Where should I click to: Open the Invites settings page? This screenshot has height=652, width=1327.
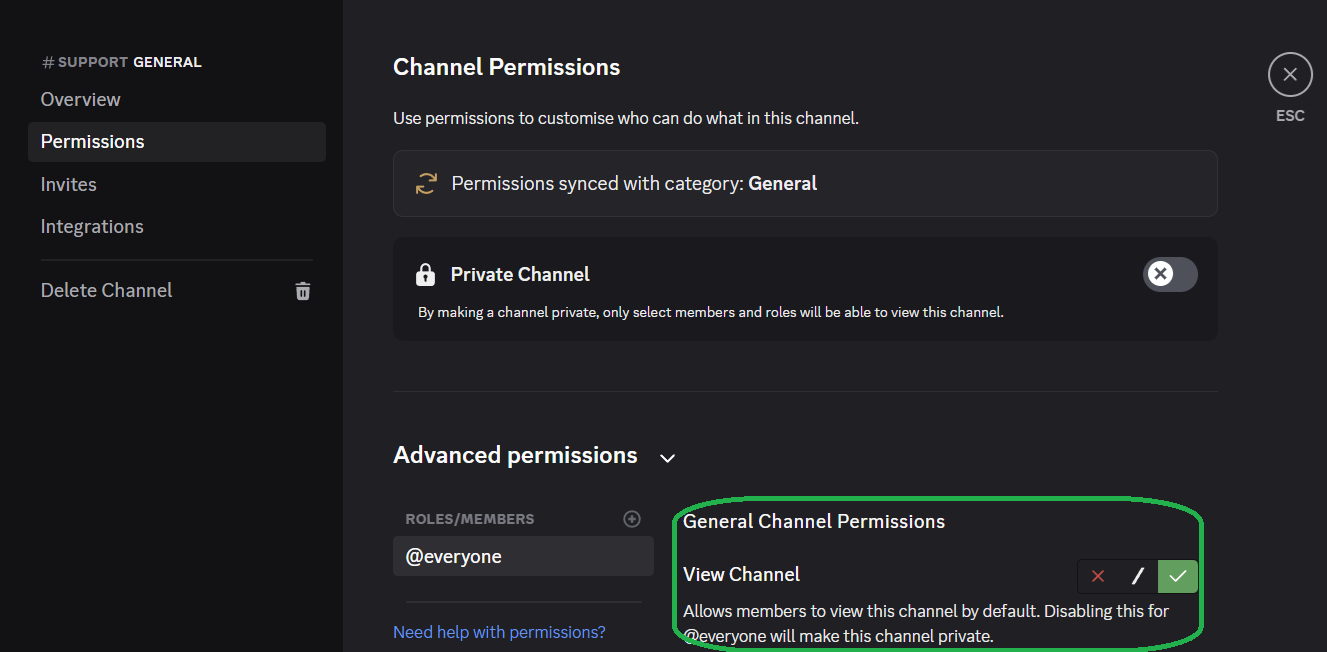coord(68,184)
